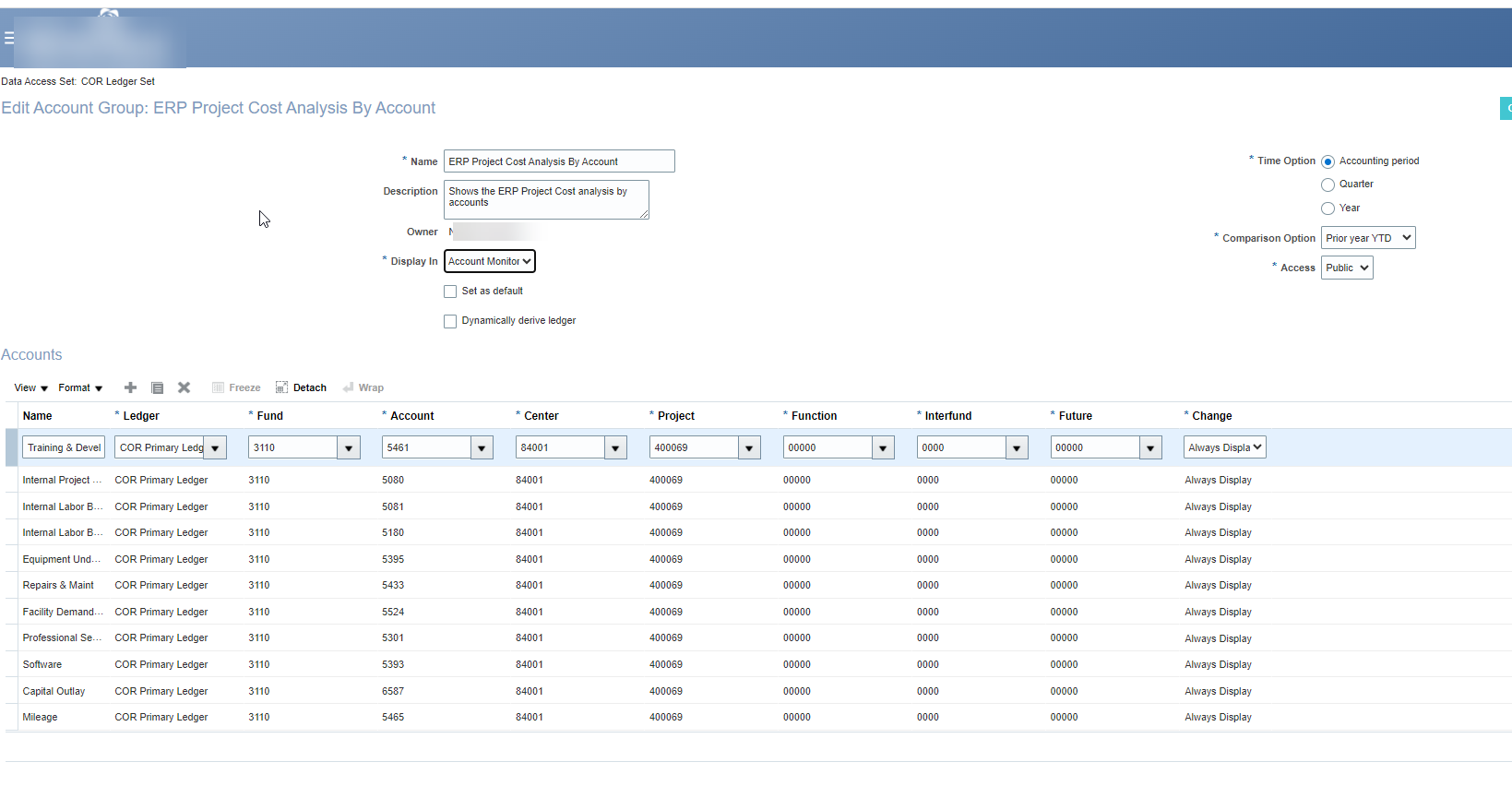Image resolution: width=1512 pixels, height=786 pixels.
Task: Expand the Ledger dropdown in edited row
Action: pyautogui.click(x=215, y=447)
